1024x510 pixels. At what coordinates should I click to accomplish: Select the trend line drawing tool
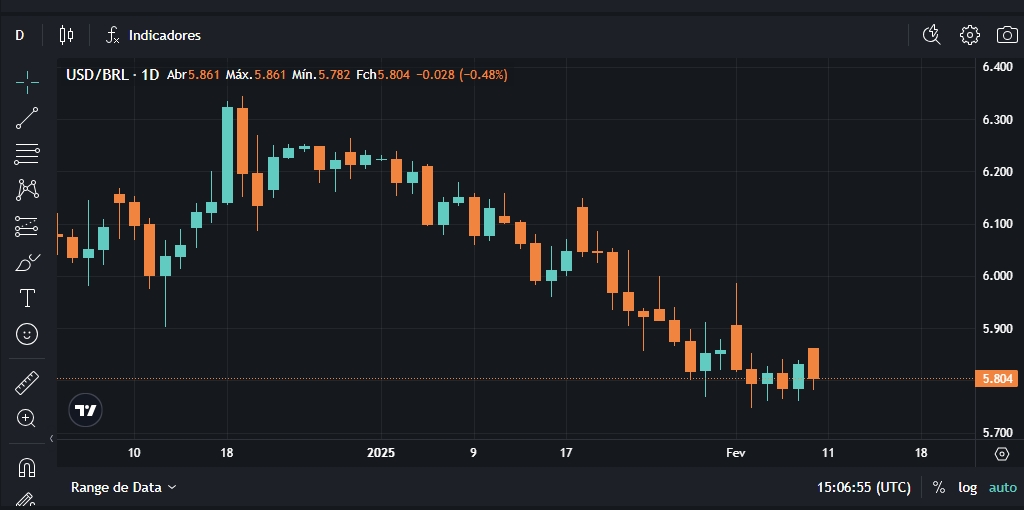(27, 118)
